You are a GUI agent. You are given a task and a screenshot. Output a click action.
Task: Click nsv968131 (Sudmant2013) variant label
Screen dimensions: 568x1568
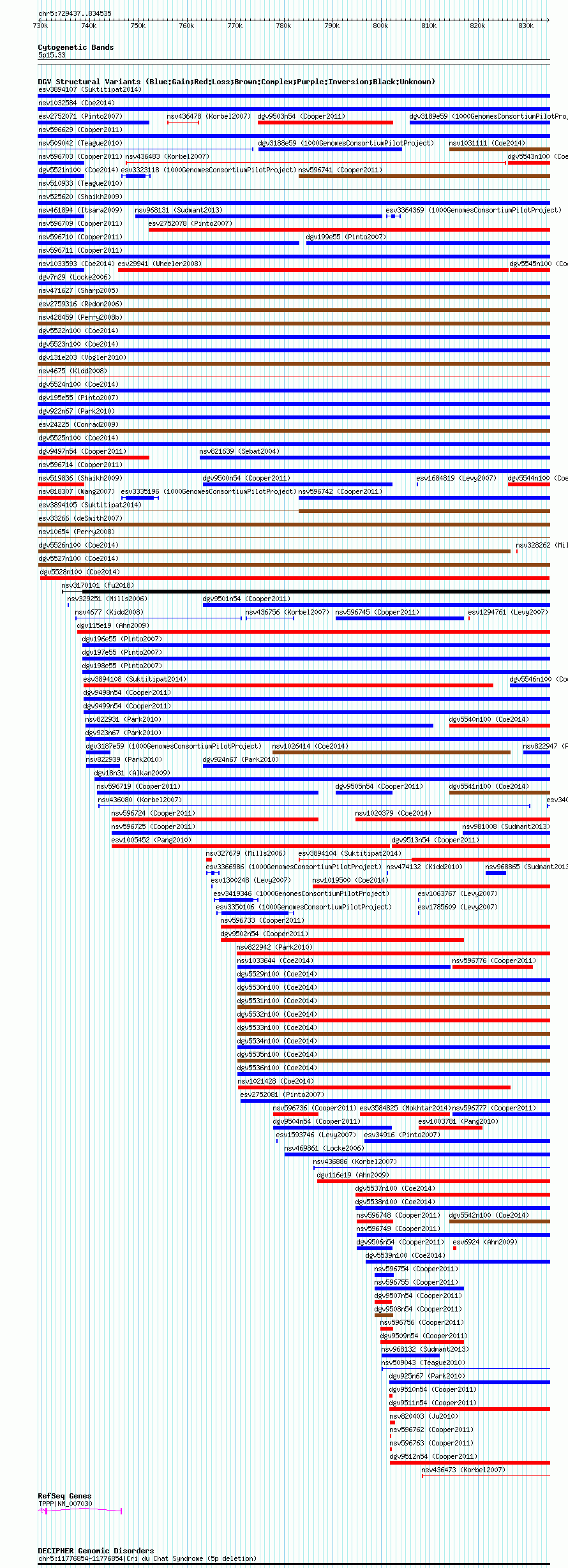pos(179,210)
